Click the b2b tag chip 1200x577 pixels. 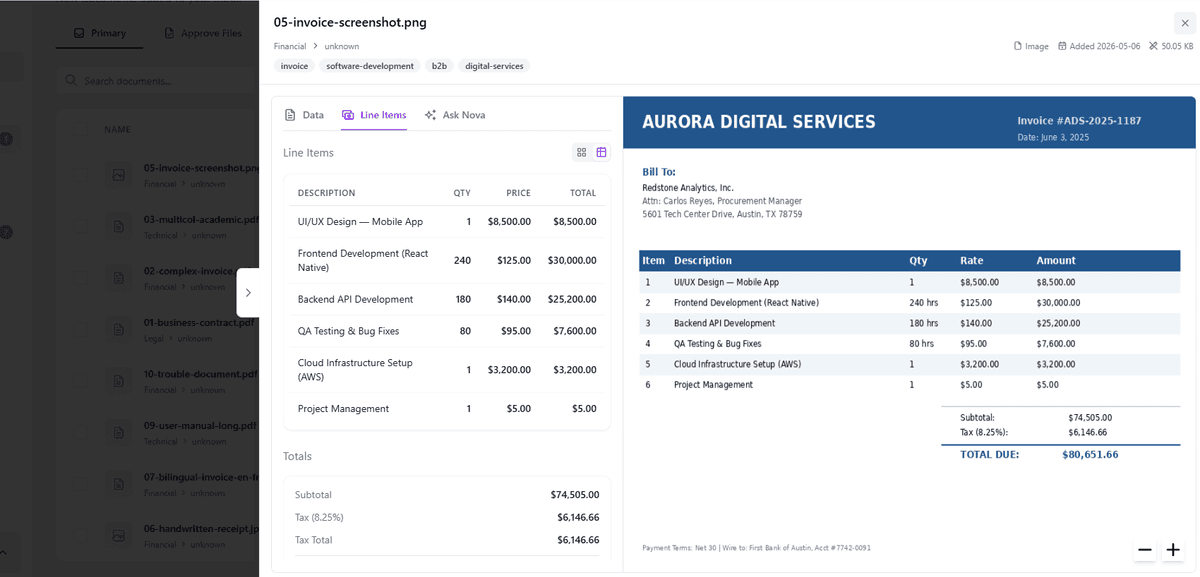439,66
